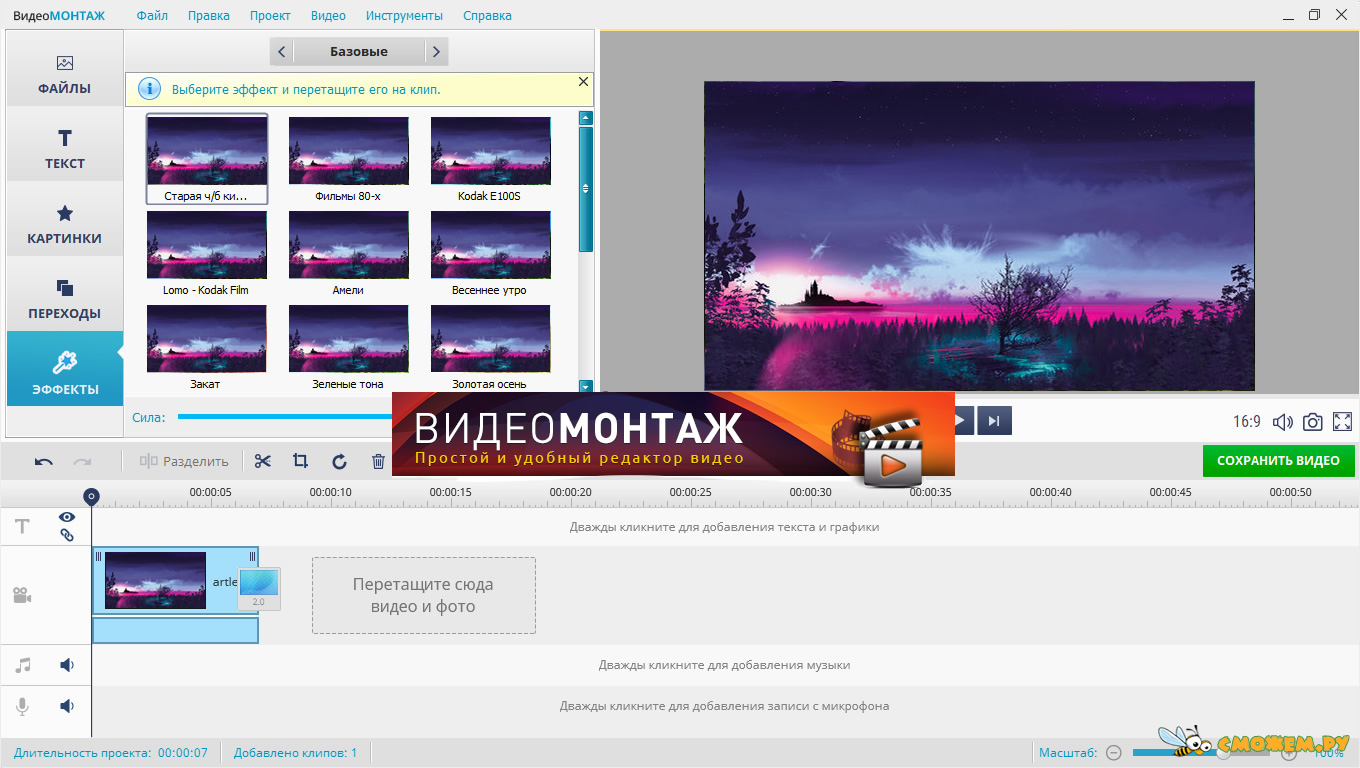Click the 2.0 transition between clips
This screenshot has height=768, width=1360.
click(x=259, y=589)
